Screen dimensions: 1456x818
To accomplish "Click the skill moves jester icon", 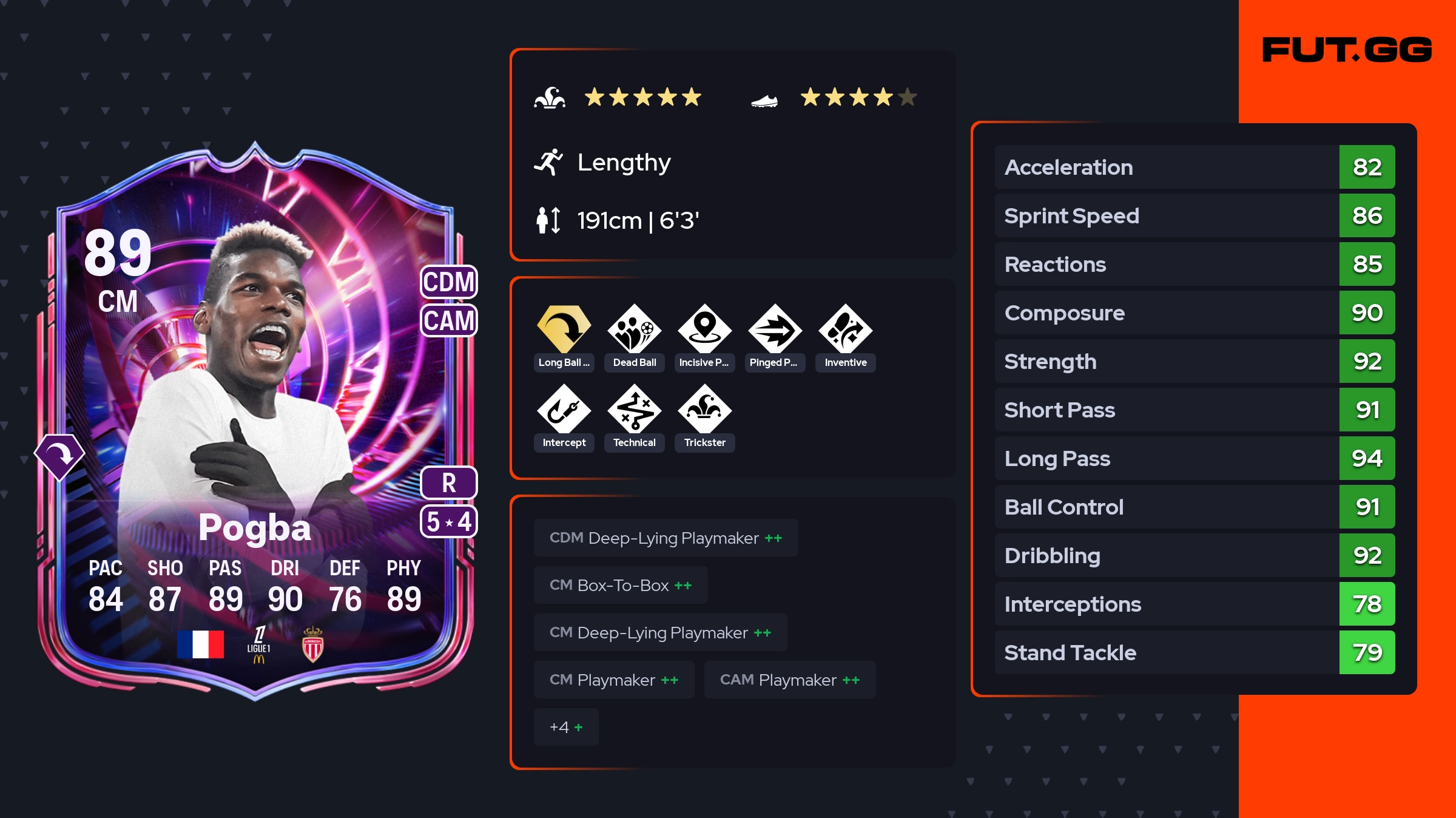I will [550, 98].
